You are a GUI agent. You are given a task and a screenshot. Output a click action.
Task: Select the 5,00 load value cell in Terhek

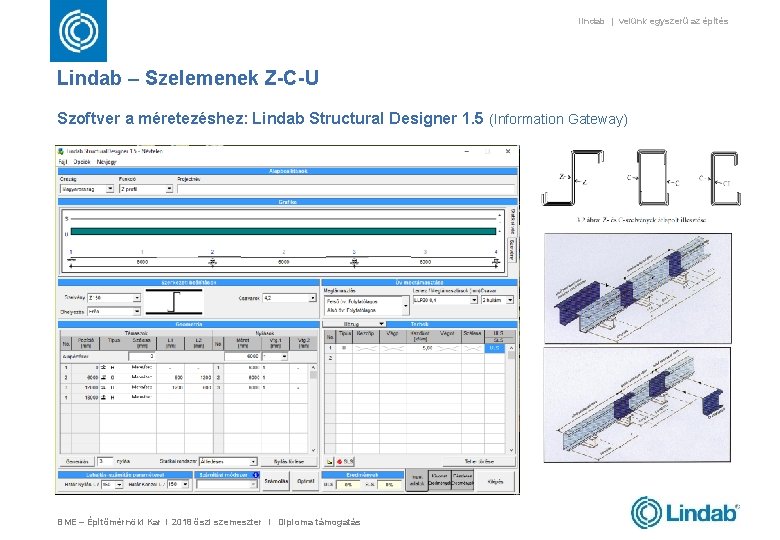421,348
